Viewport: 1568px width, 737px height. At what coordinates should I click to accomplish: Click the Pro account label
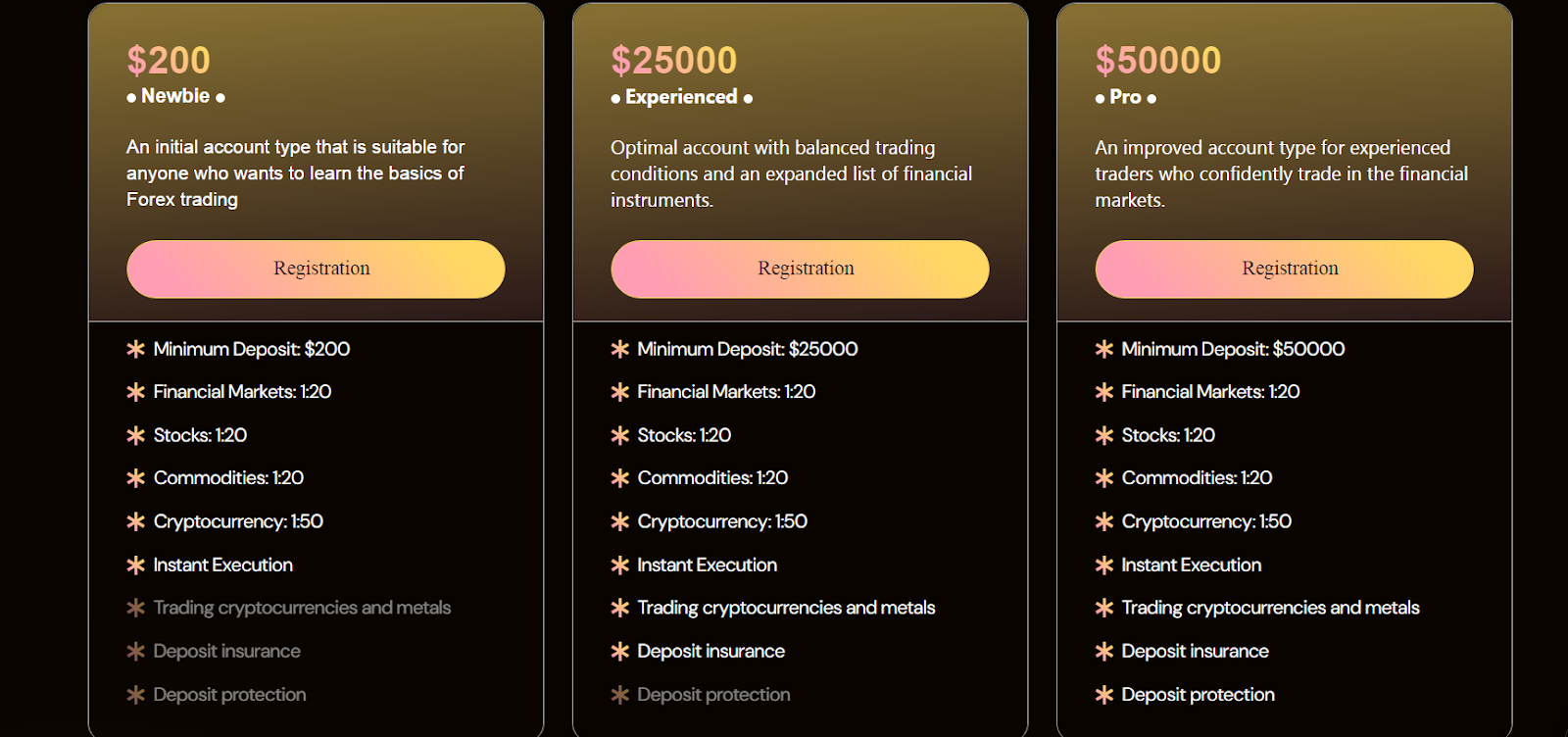pos(1125,97)
